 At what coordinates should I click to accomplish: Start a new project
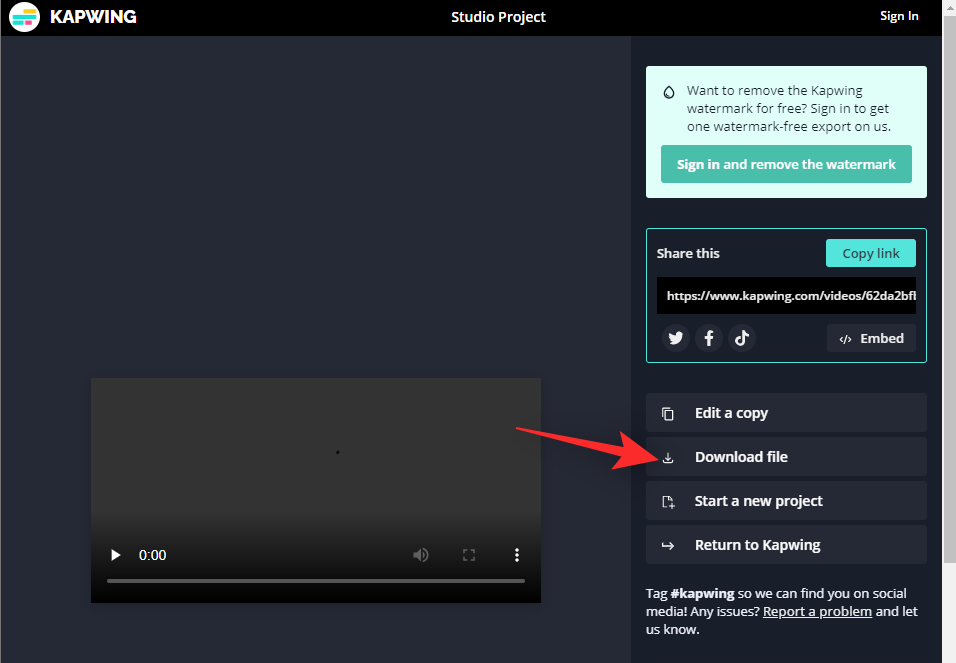click(786, 501)
